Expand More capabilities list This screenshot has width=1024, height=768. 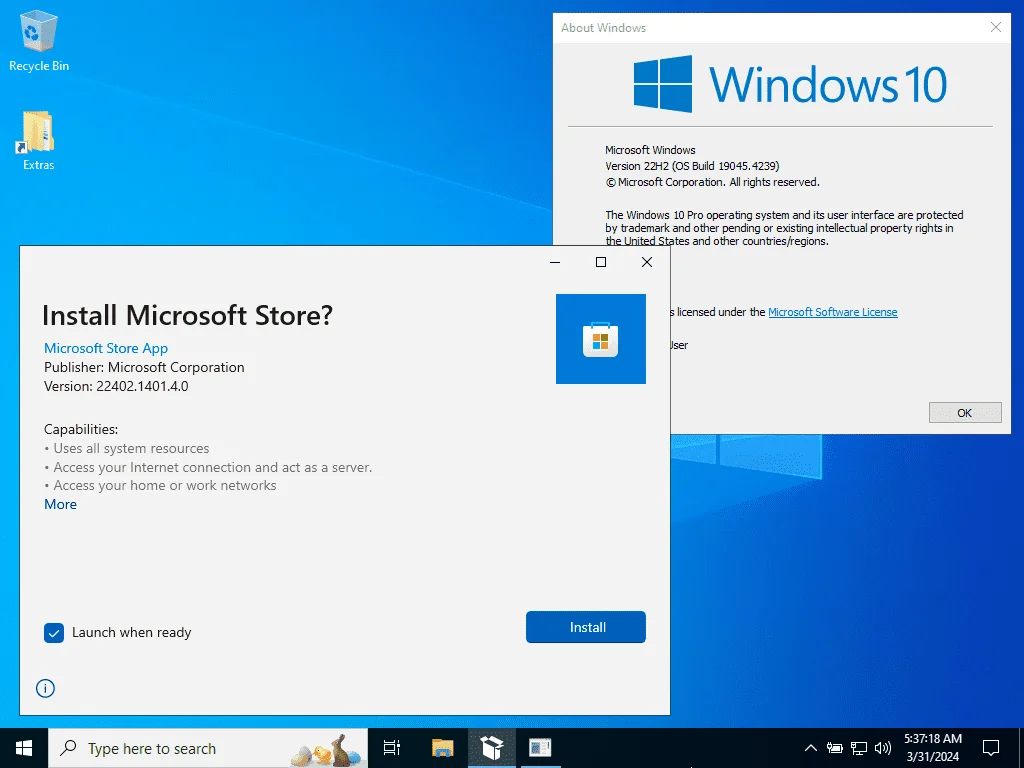pos(60,504)
